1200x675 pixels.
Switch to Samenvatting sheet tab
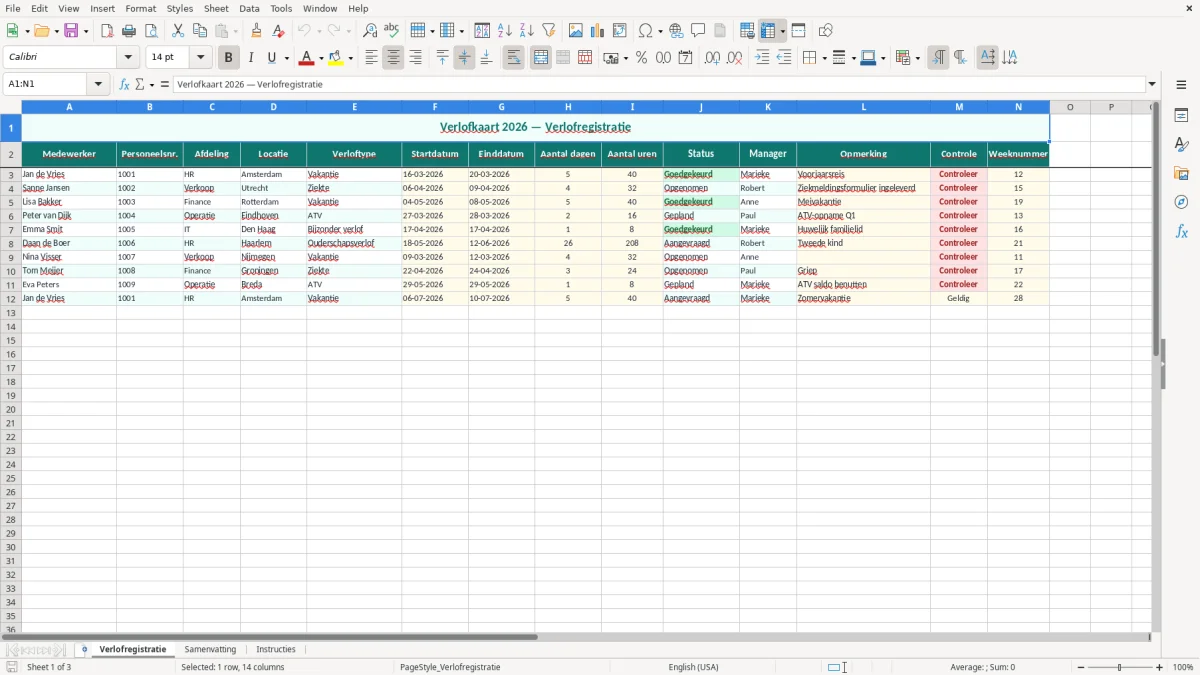(x=210, y=650)
